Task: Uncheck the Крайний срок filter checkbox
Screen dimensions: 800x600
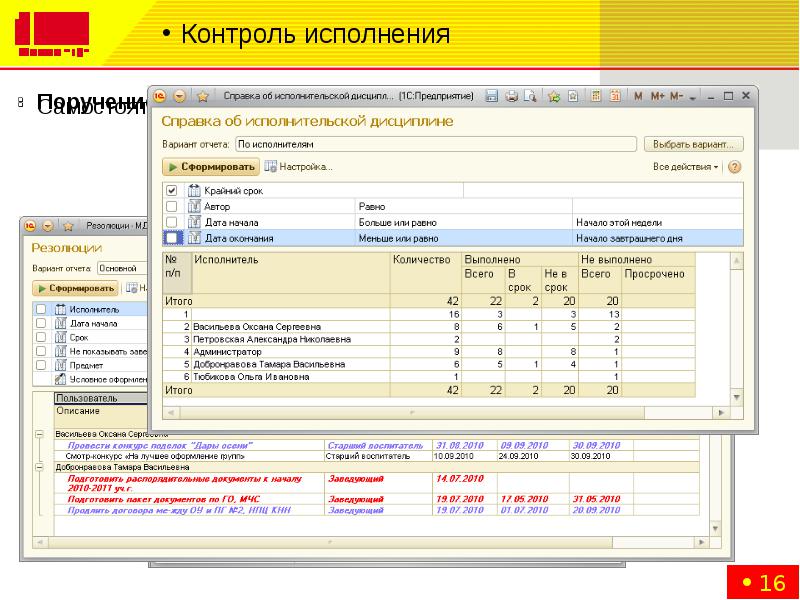Action: coord(171,190)
